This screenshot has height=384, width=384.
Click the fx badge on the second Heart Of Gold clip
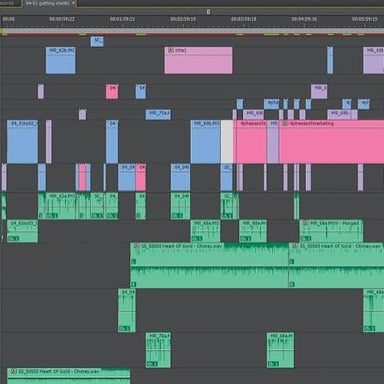(x=295, y=246)
